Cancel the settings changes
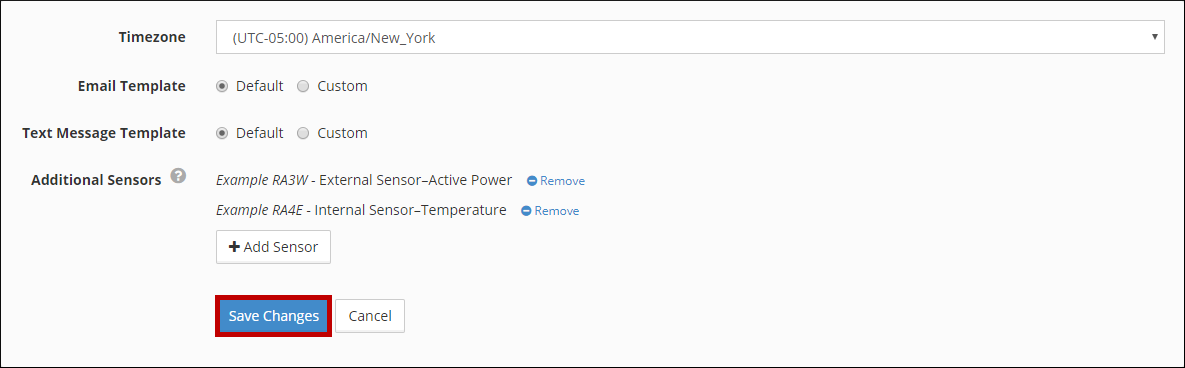The image size is (1185, 368). coord(370,316)
